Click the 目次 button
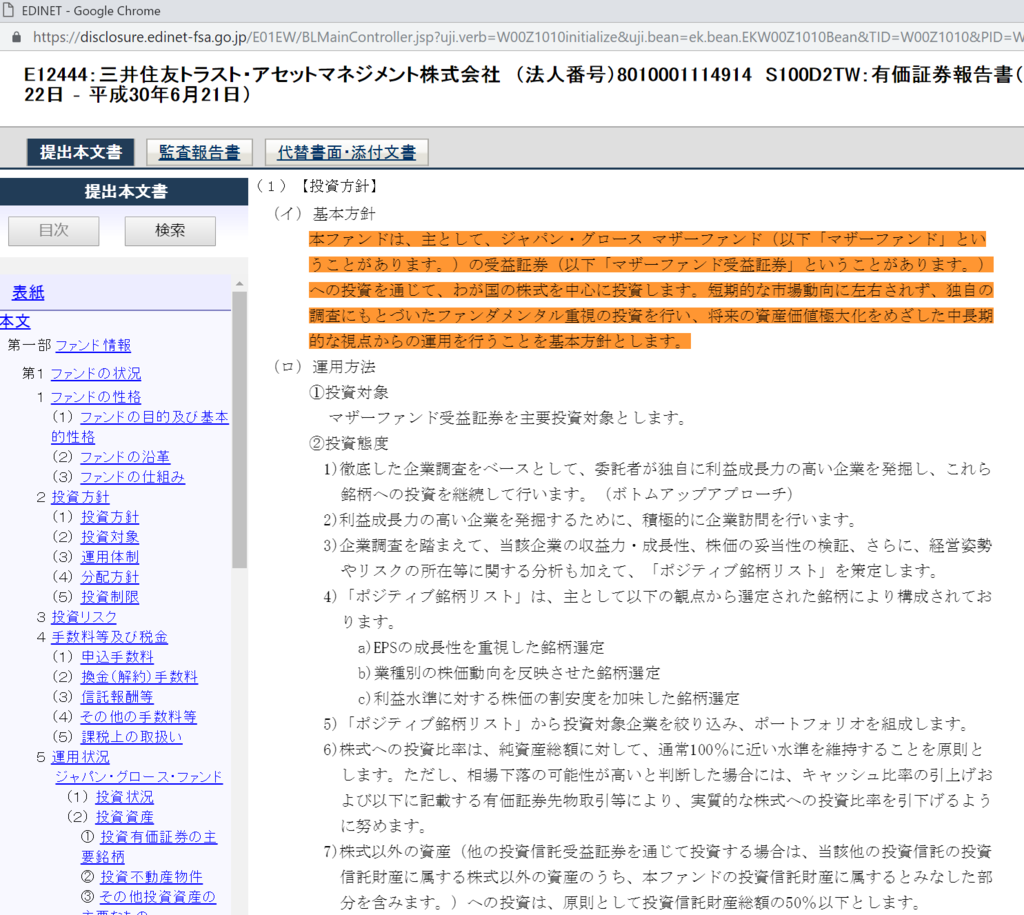This screenshot has width=1024, height=915. [54, 231]
